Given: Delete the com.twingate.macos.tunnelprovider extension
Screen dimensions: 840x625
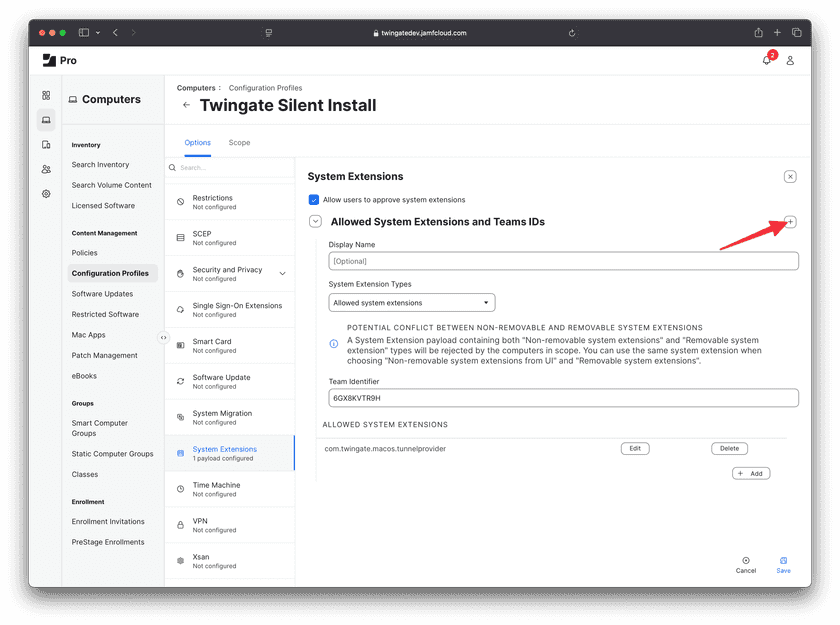Looking at the screenshot, I should 729,449.
